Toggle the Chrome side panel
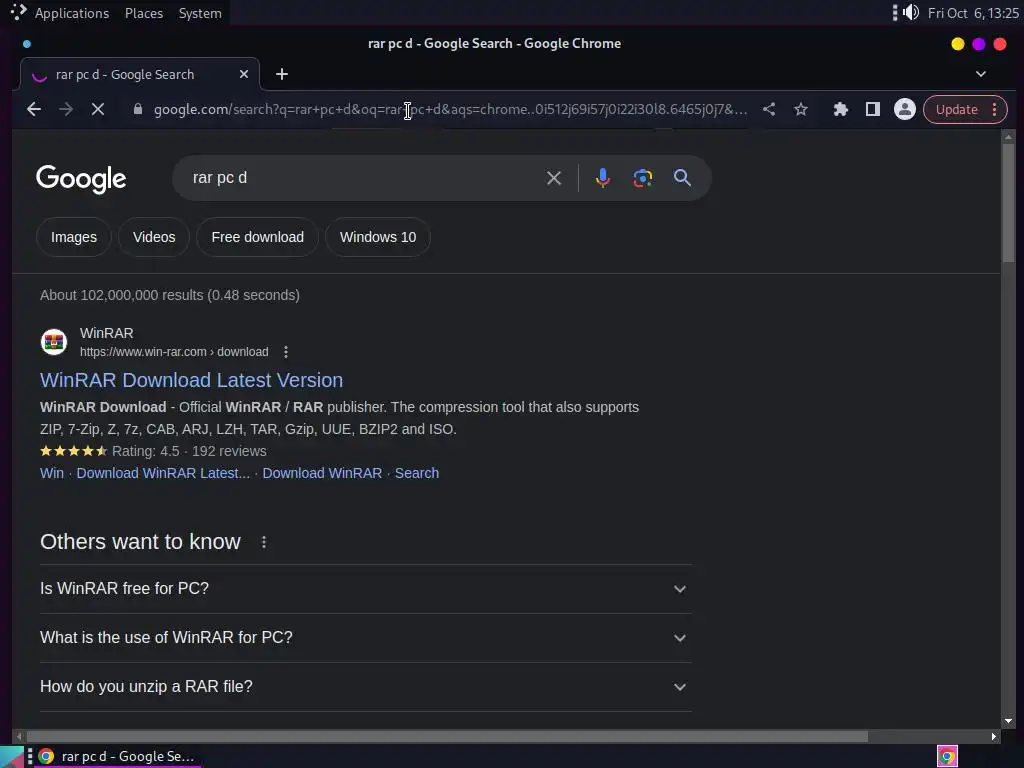This screenshot has width=1024, height=768. pyautogui.click(x=872, y=109)
